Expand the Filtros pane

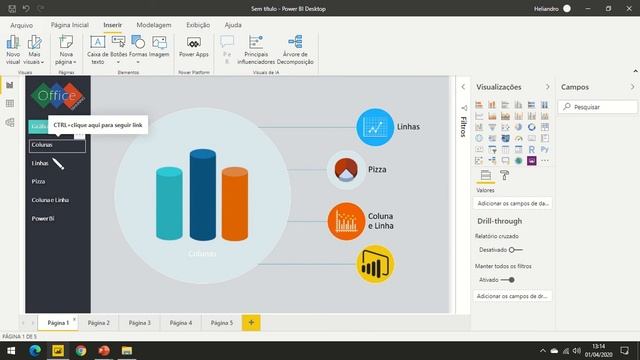point(463,87)
